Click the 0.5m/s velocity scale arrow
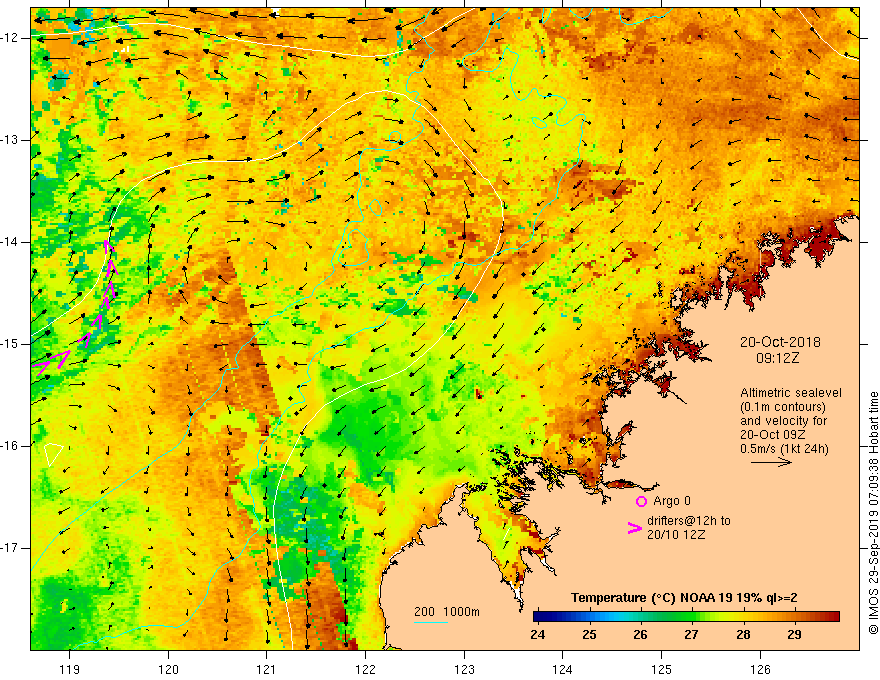 point(771,462)
